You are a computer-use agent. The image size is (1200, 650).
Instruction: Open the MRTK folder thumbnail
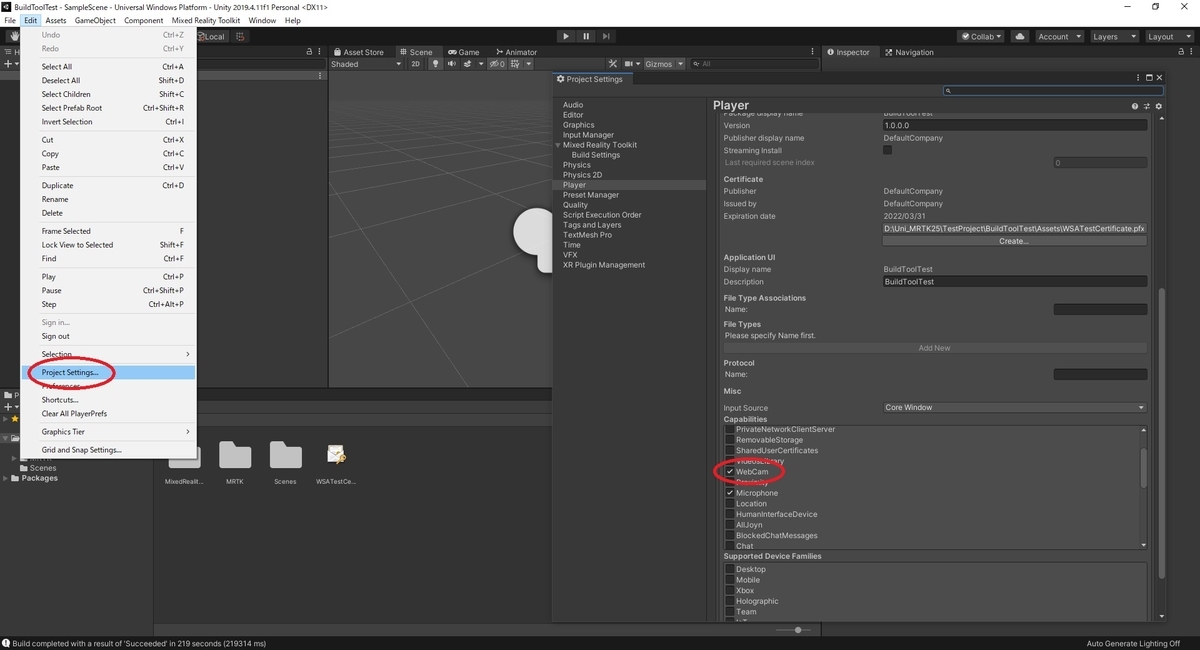[235, 456]
